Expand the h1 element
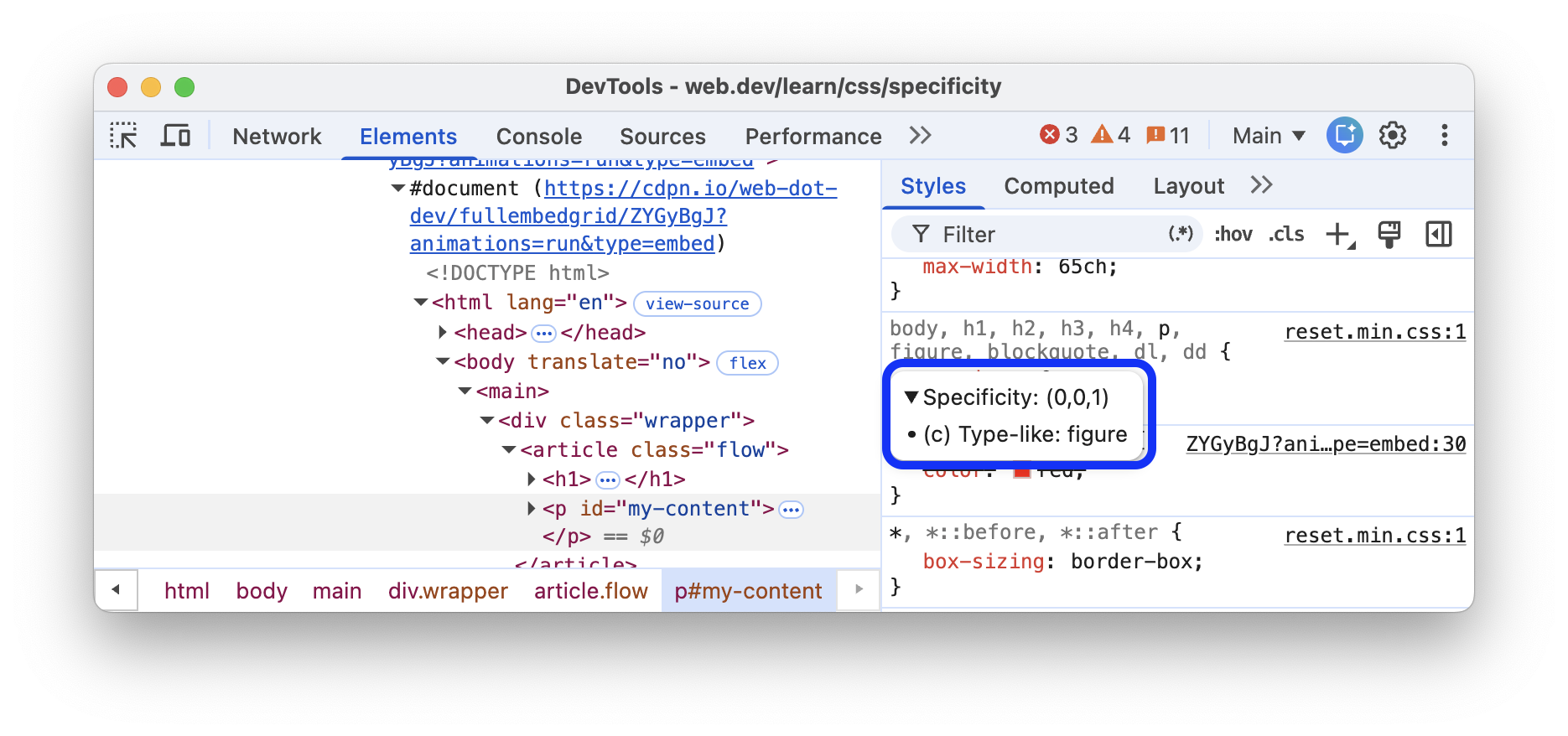 click(x=531, y=479)
